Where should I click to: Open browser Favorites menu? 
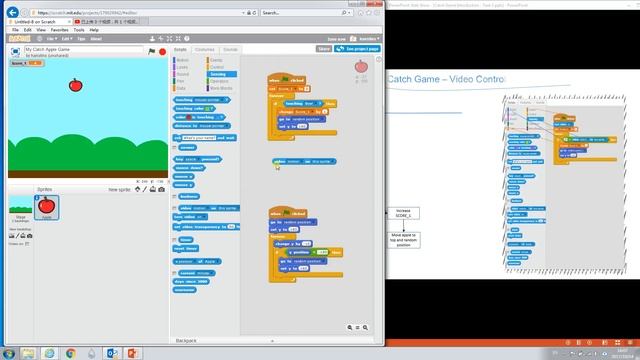click(60, 30)
